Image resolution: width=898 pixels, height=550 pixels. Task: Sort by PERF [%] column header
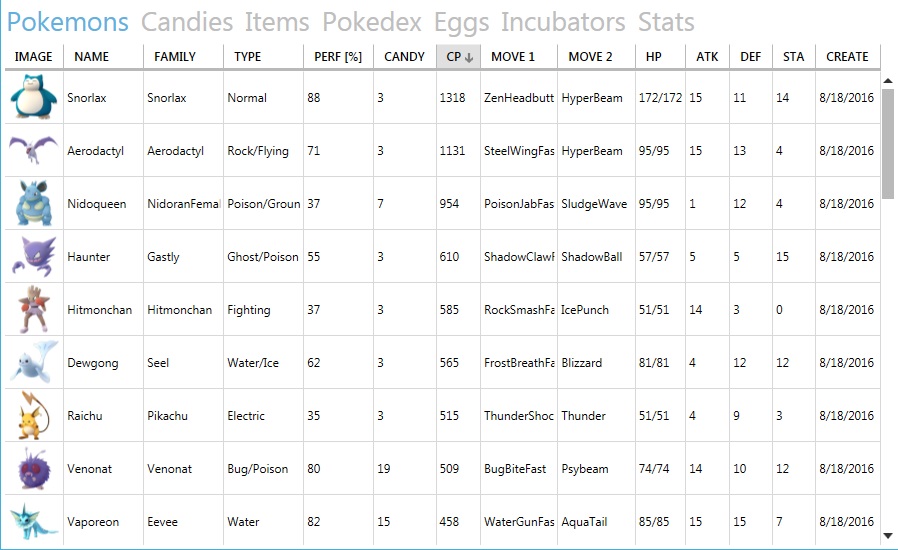[x=338, y=57]
